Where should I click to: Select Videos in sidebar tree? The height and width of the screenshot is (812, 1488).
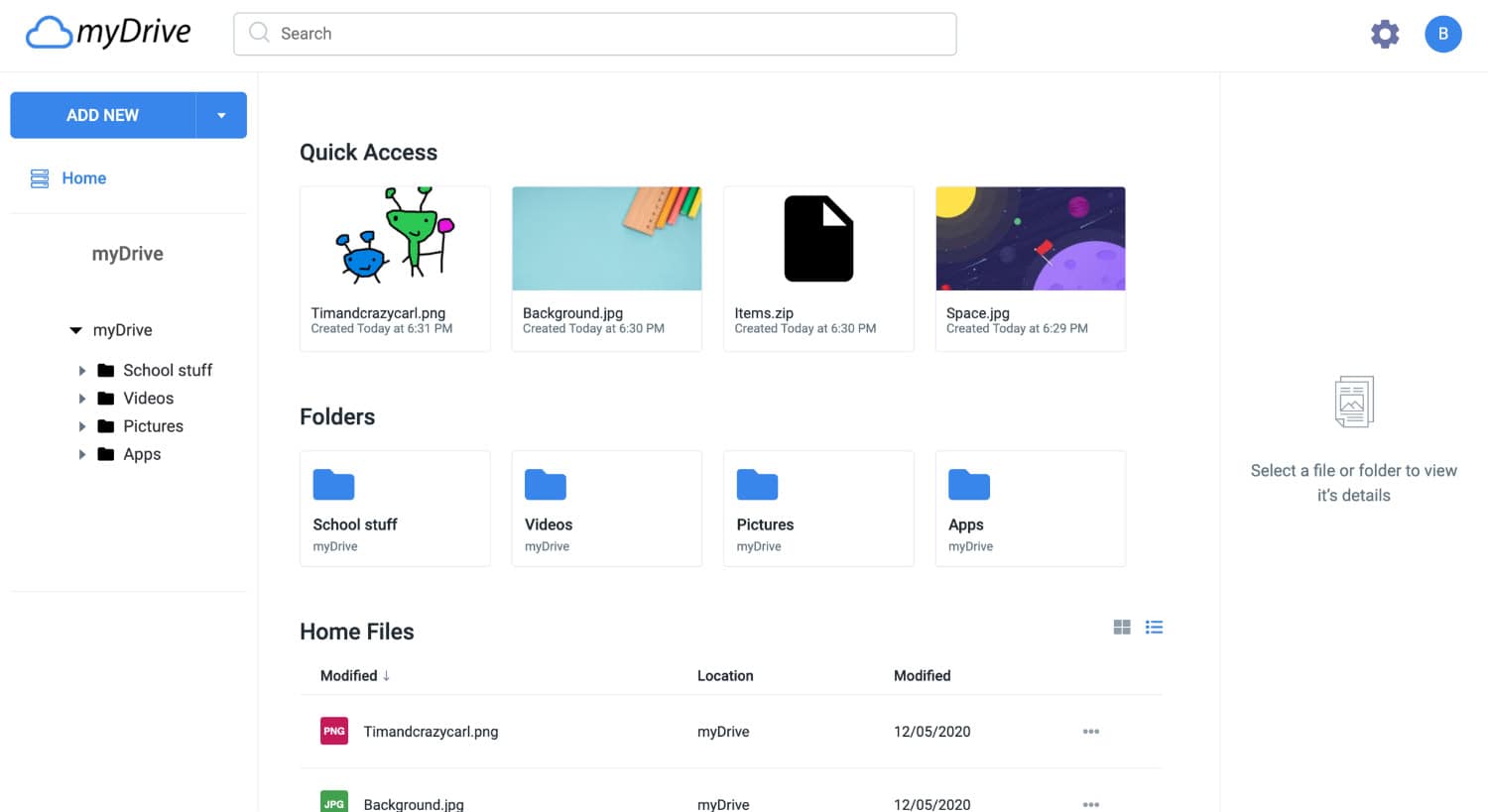[149, 398]
